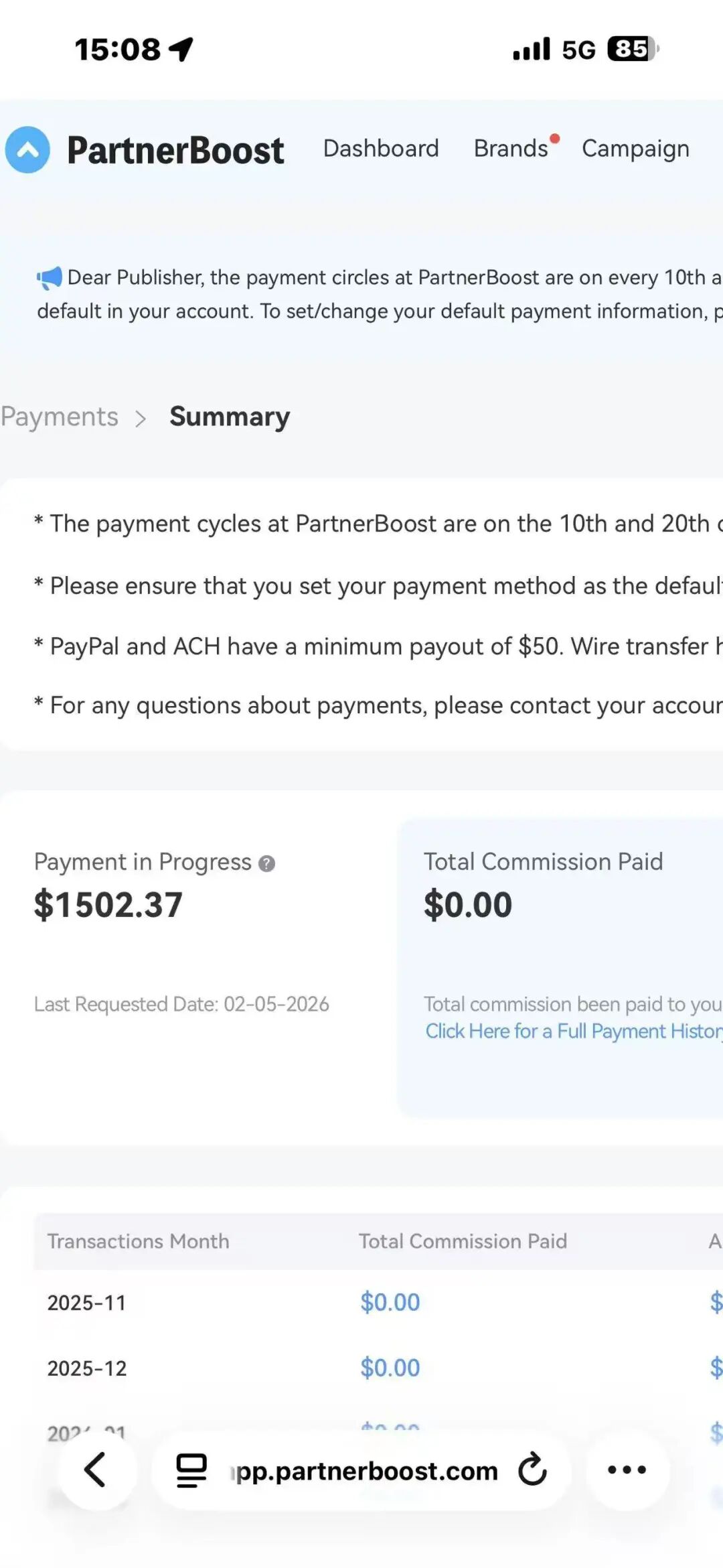Open the Full Payment History link
The width and height of the screenshot is (723, 1568).
pyautogui.click(x=574, y=1031)
